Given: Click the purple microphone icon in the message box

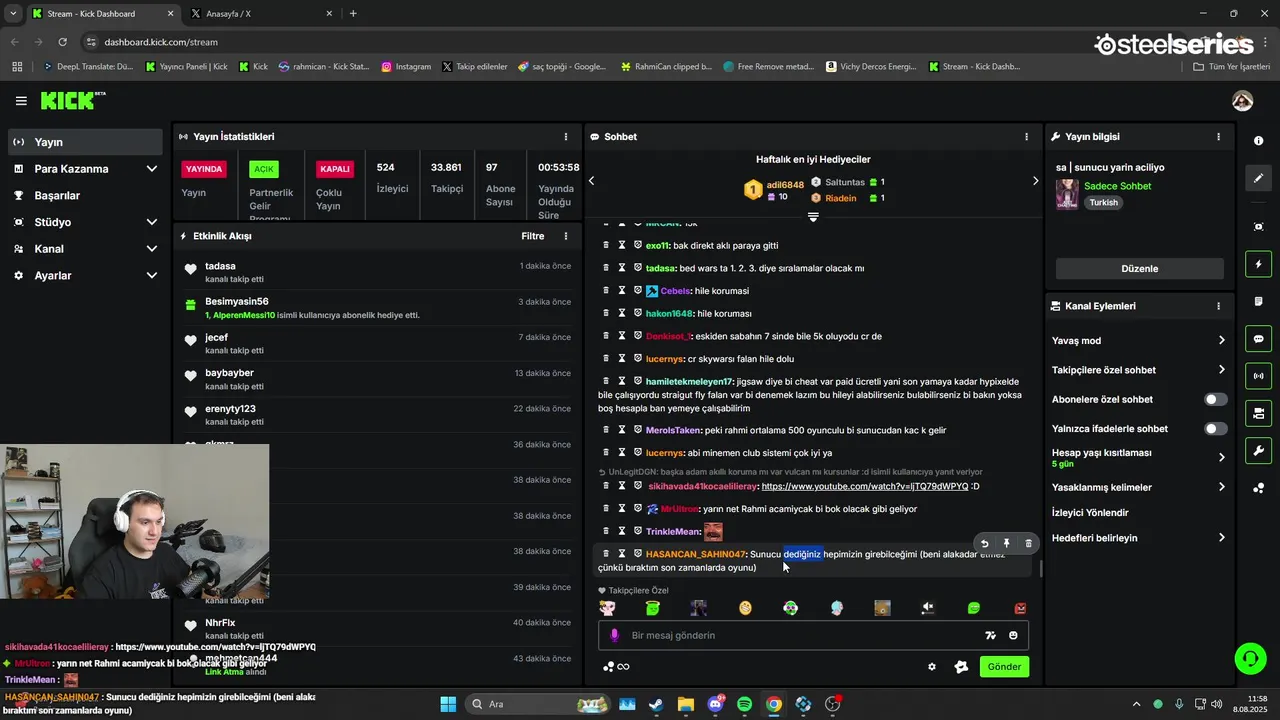Looking at the screenshot, I should coord(614,635).
